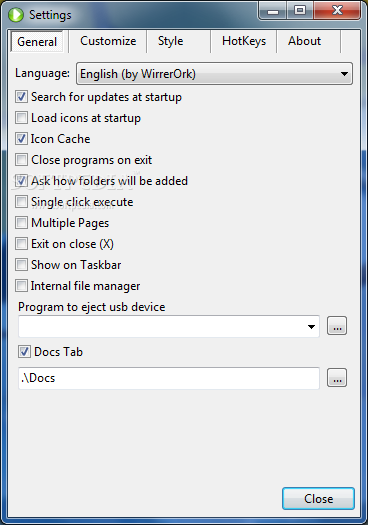
Task: Uncheck the Icon Cache option
Action: point(21,139)
